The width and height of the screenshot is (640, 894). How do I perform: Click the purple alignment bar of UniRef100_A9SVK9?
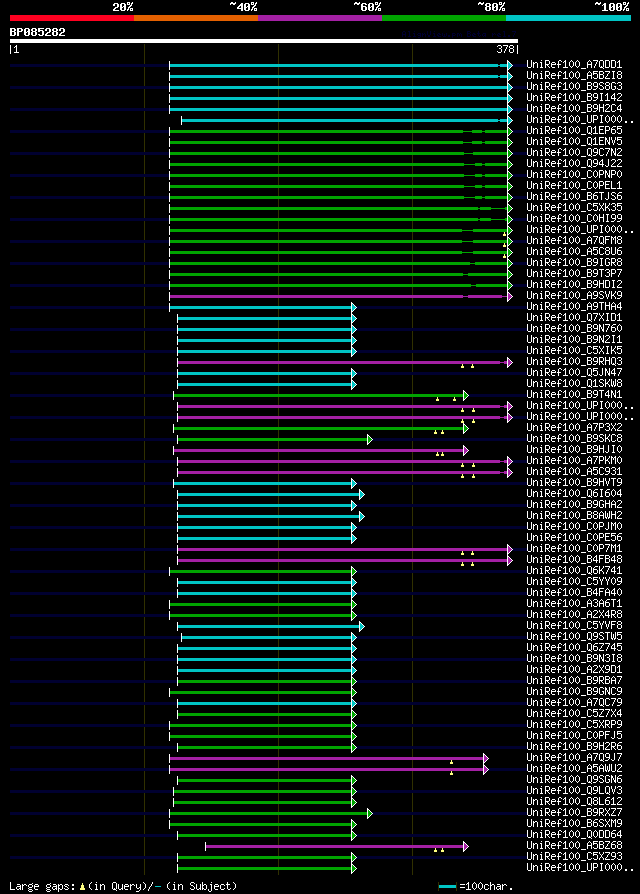pyautogui.click(x=339, y=296)
